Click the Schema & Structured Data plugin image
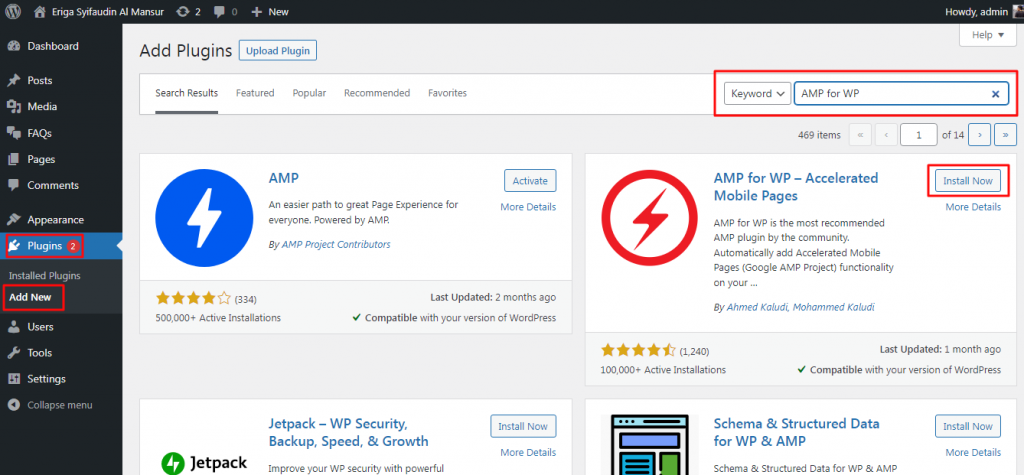 pyautogui.click(x=650, y=445)
